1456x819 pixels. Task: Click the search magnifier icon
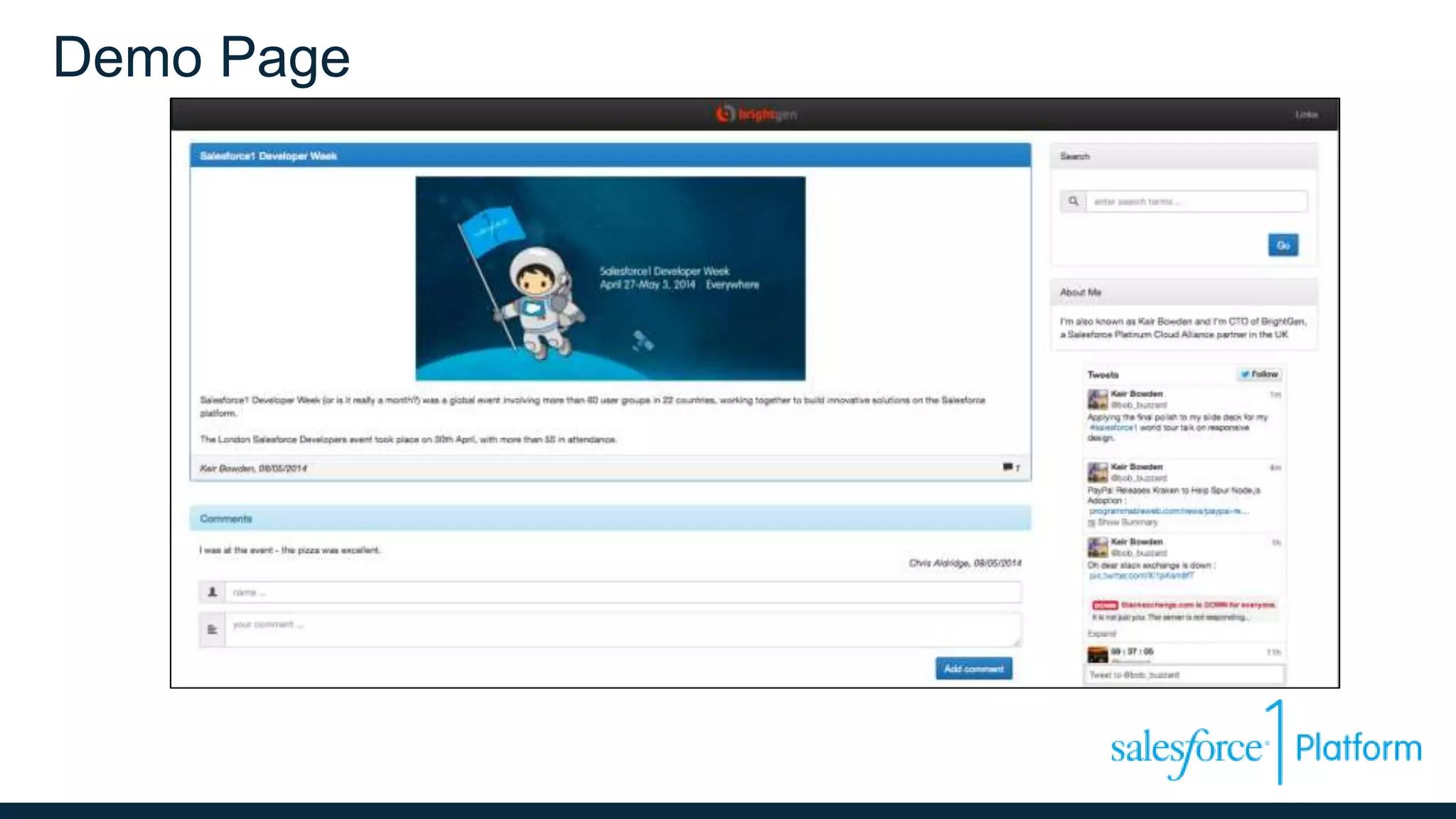point(1074,202)
